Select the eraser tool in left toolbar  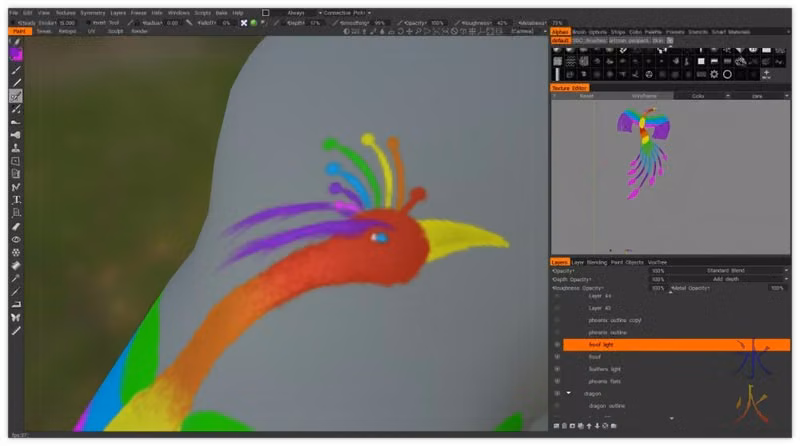point(16,226)
